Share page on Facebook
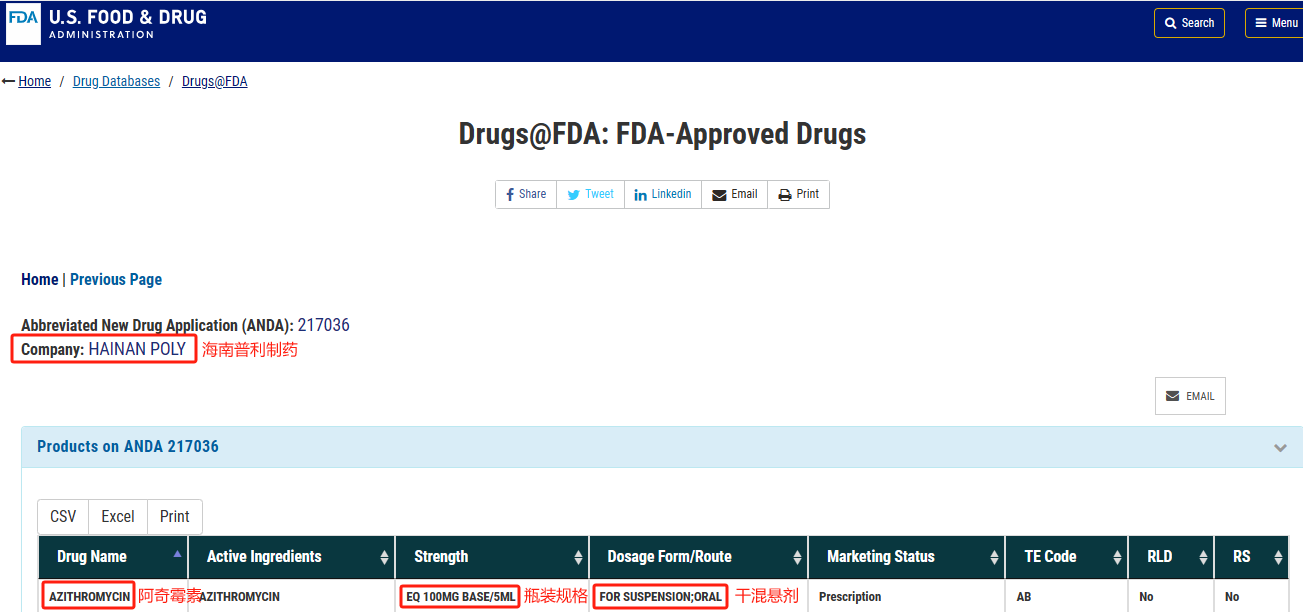The image size is (1303, 612). coord(526,194)
